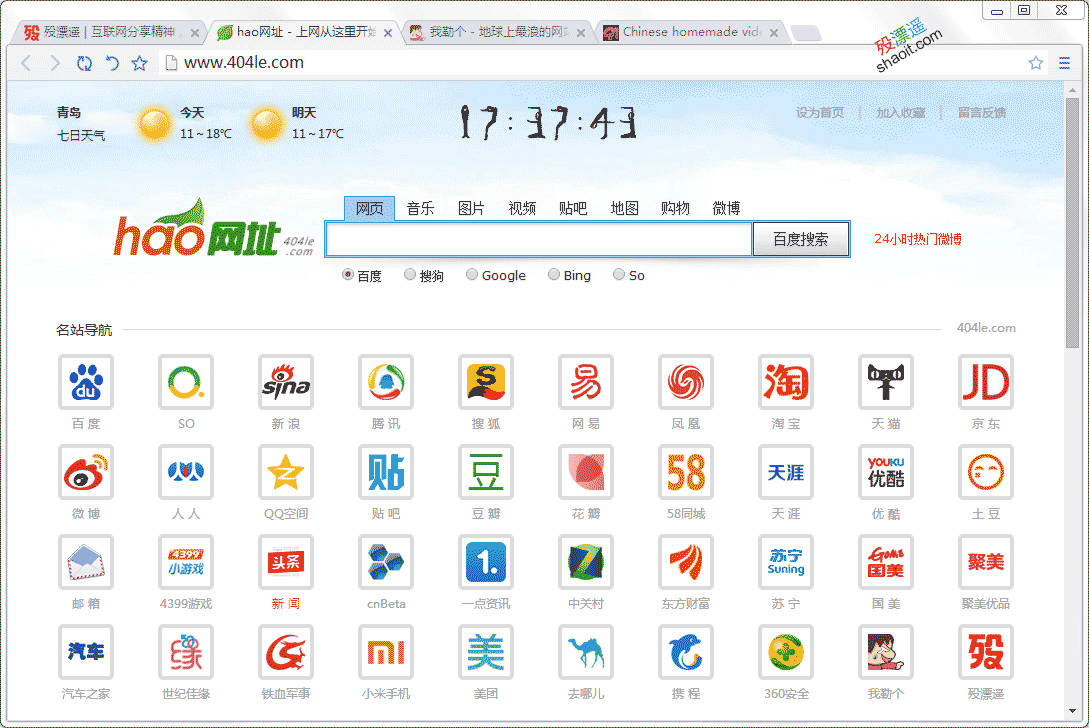Open the Sohu (搜狐) site icon
Screen dimensions: 1089x728
point(485,381)
